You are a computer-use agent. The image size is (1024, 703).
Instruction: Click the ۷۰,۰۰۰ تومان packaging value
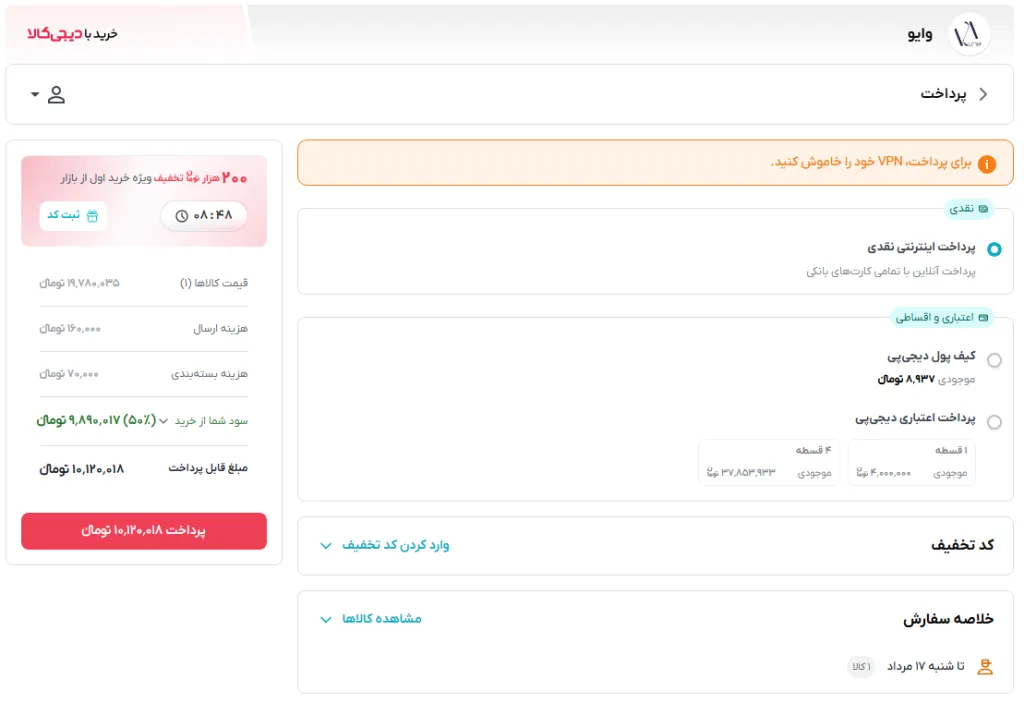(69, 374)
